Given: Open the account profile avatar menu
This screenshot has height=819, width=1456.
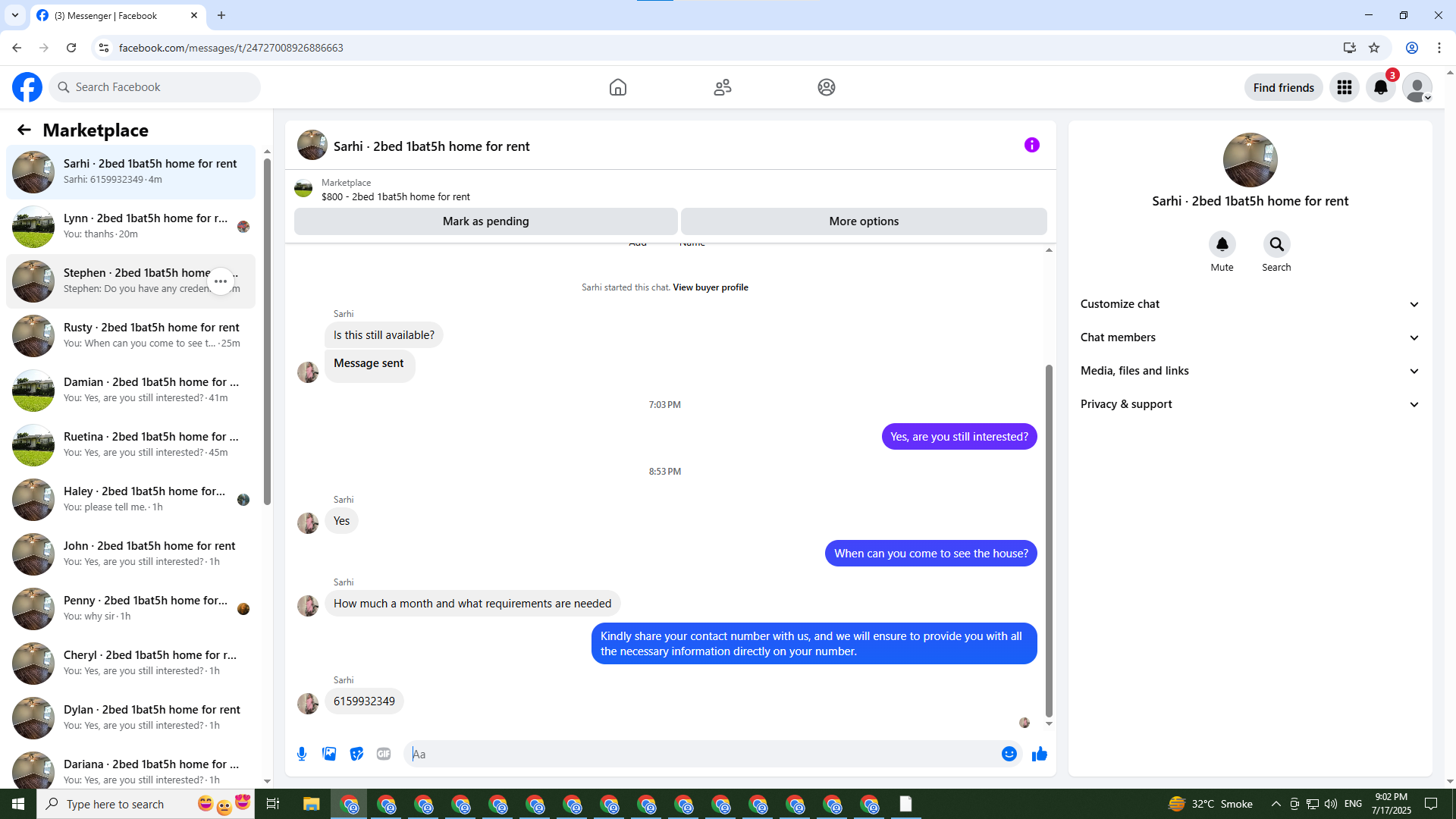Looking at the screenshot, I should (1417, 87).
